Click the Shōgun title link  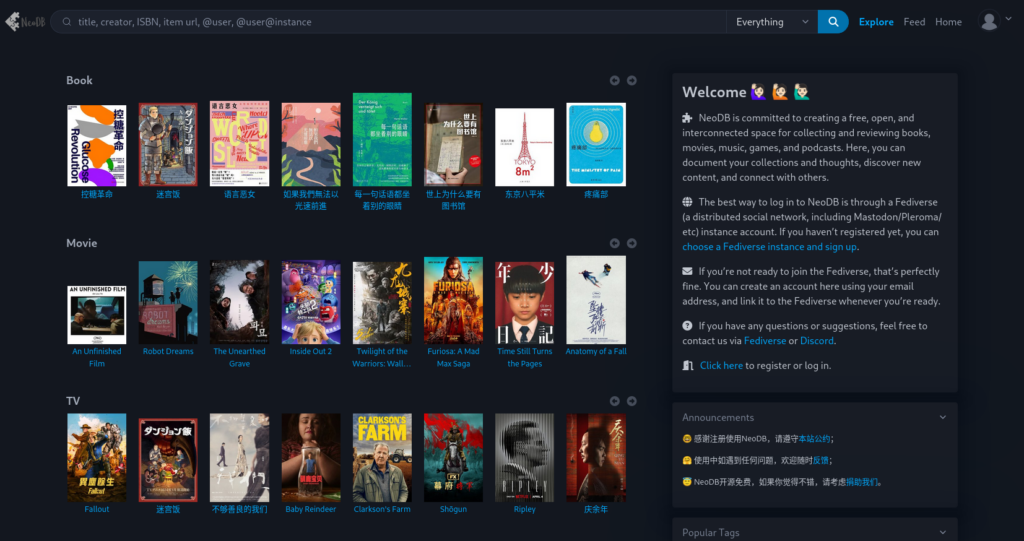click(x=453, y=509)
